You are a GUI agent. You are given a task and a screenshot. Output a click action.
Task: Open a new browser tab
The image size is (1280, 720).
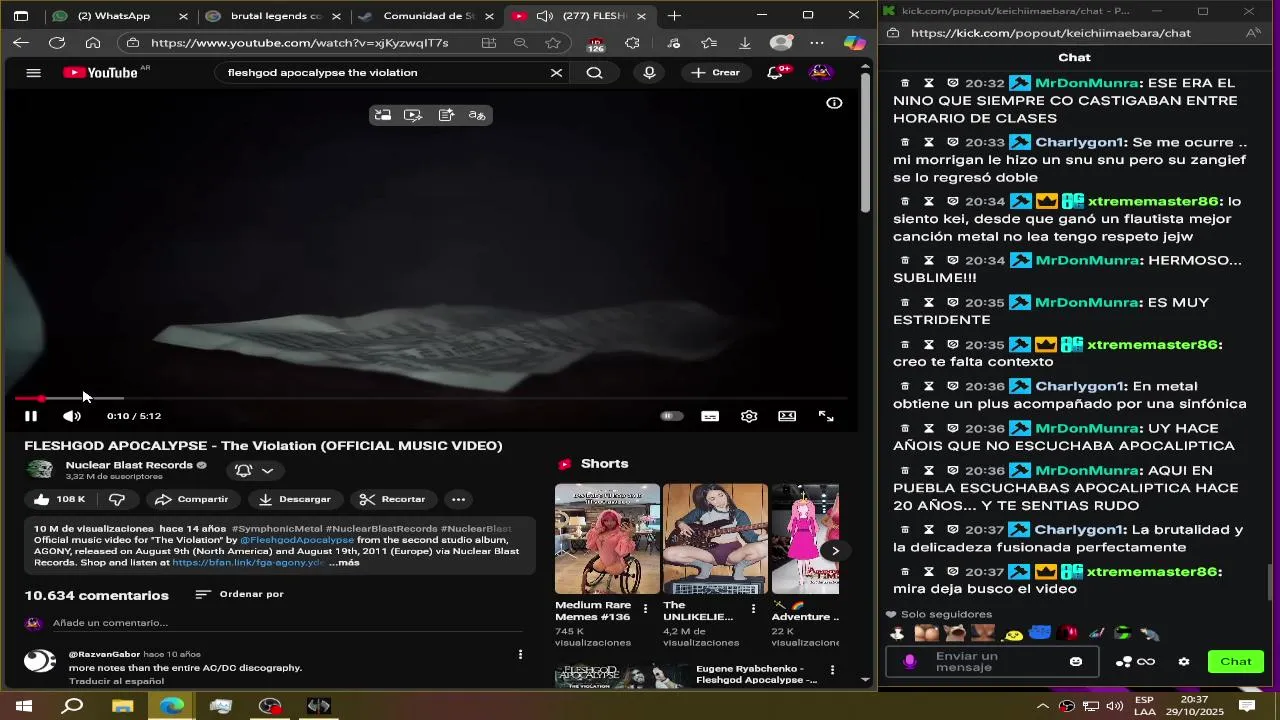(x=674, y=16)
